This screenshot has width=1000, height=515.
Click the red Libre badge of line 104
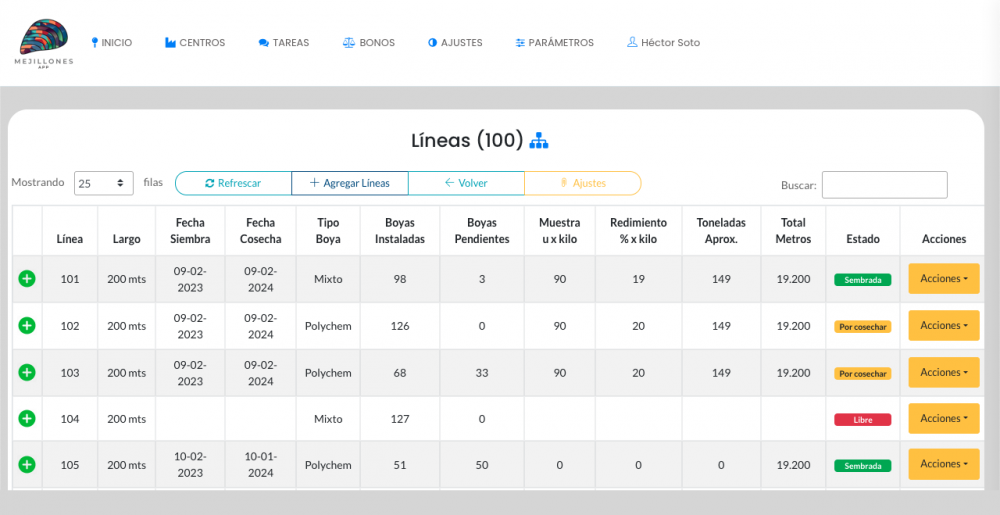[x=863, y=420]
